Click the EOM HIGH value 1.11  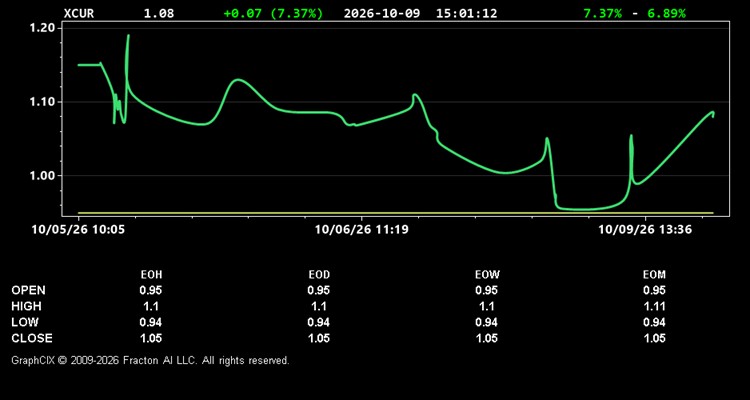point(654,306)
